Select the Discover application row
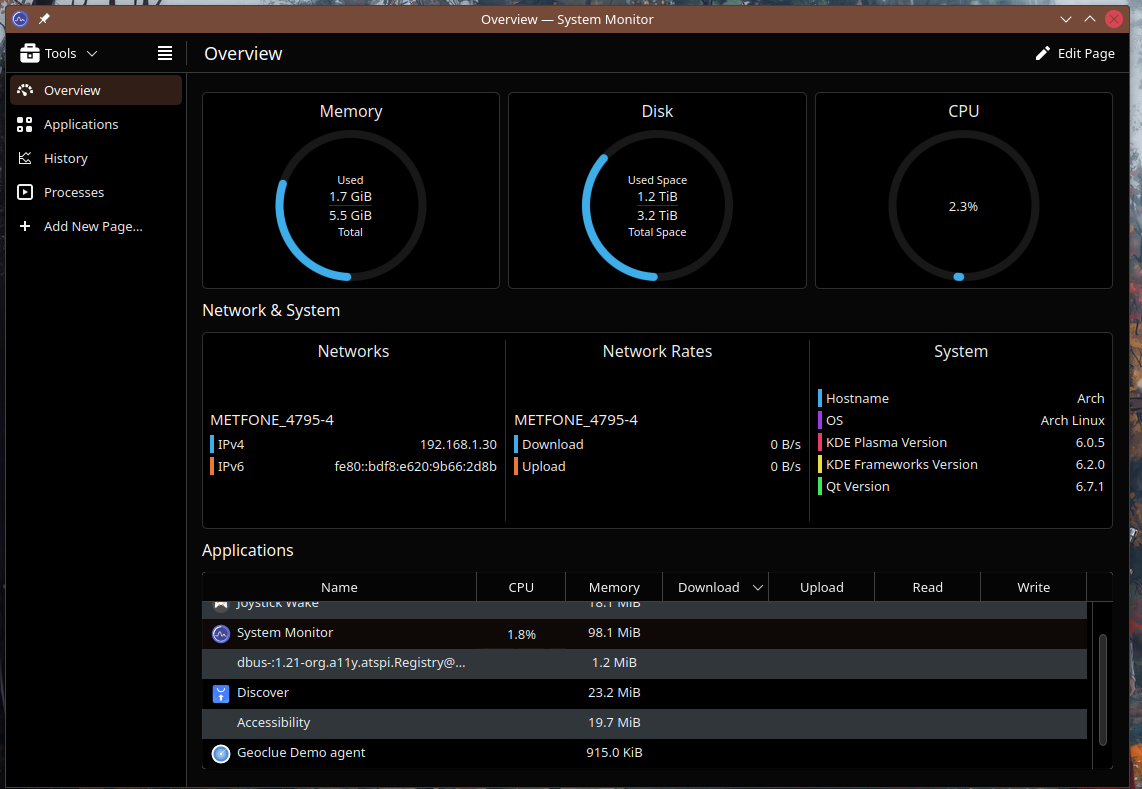Screen dimensions: 1142x789 pos(645,693)
